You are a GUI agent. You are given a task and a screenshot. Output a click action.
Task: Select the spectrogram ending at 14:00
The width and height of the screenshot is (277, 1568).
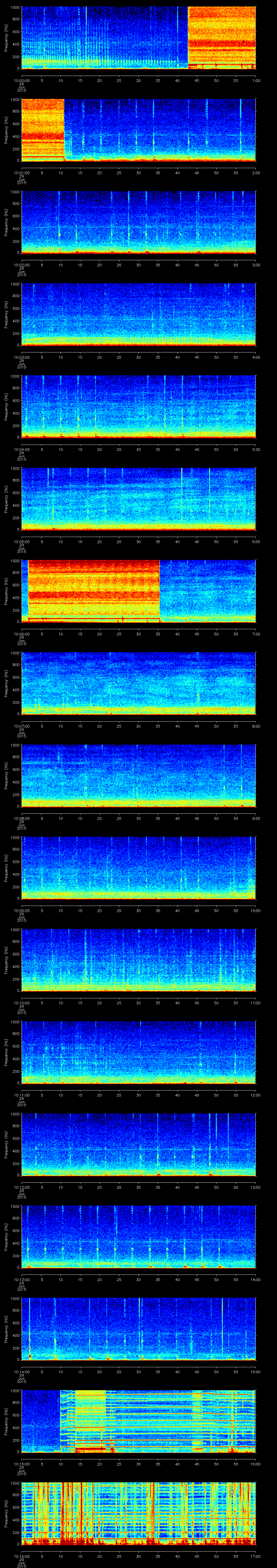point(138,1237)
